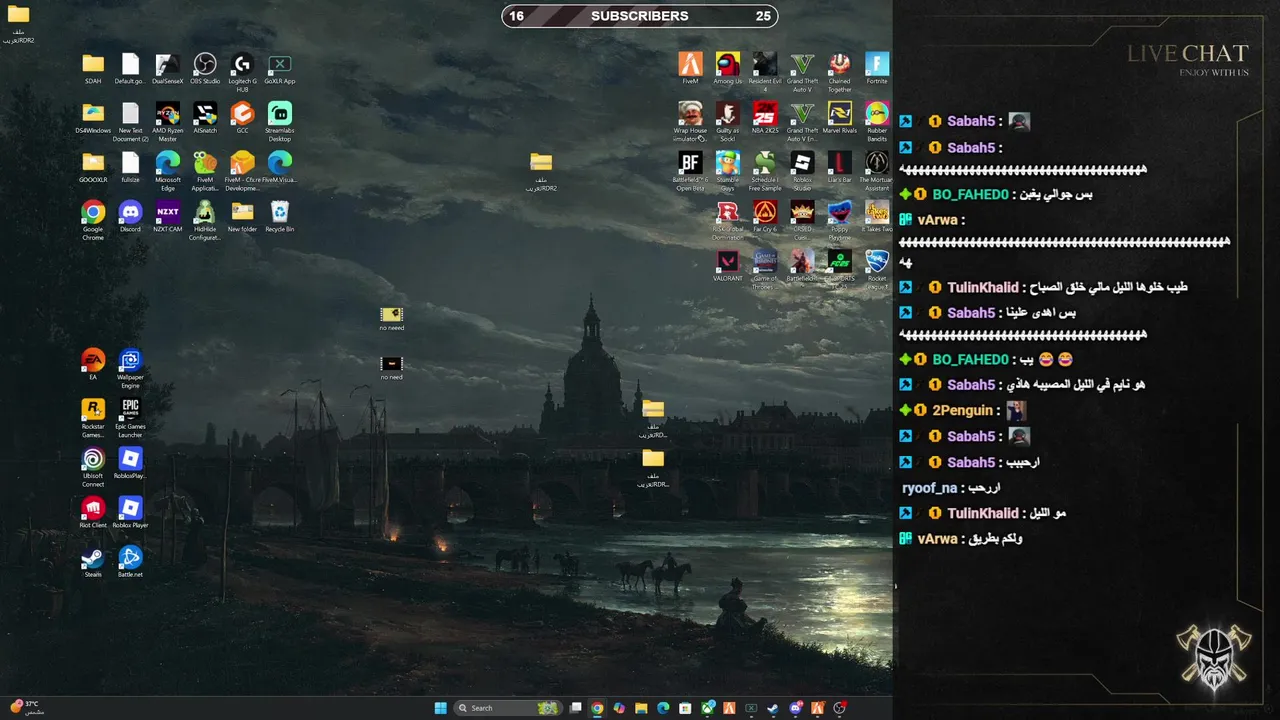Viewport: 1280px width, 720px height.
Task: Select the DualSenseX desktop icon
Action: [x=168, y=69]
